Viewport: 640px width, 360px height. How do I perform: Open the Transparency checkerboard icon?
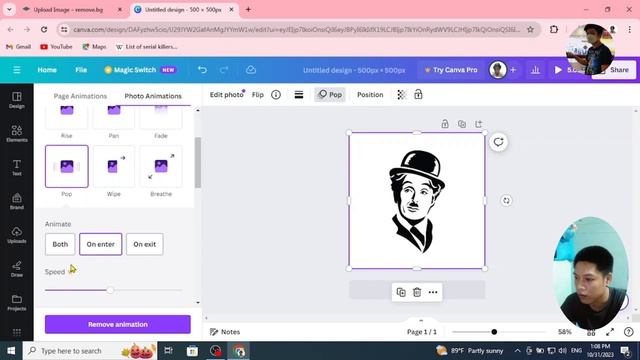[401, 95]
